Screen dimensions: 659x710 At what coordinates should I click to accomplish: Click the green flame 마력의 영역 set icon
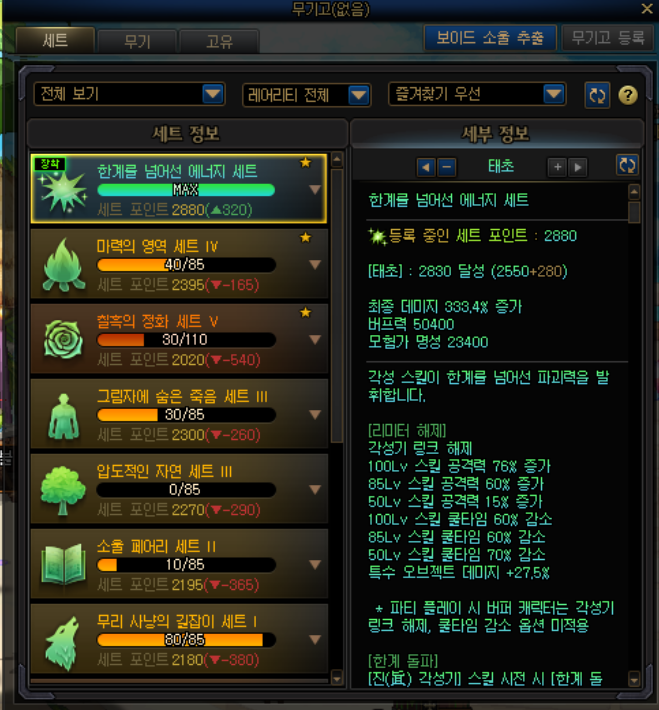coord(63,264)
